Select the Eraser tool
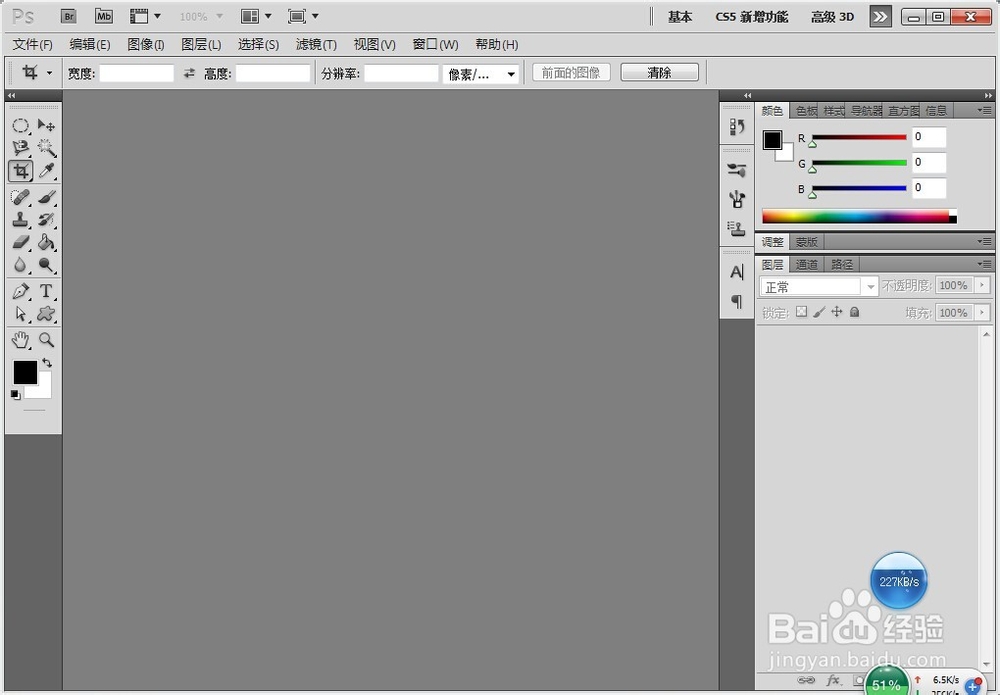1000x695 pixels. pyautogui.click(x=20, y=242)
